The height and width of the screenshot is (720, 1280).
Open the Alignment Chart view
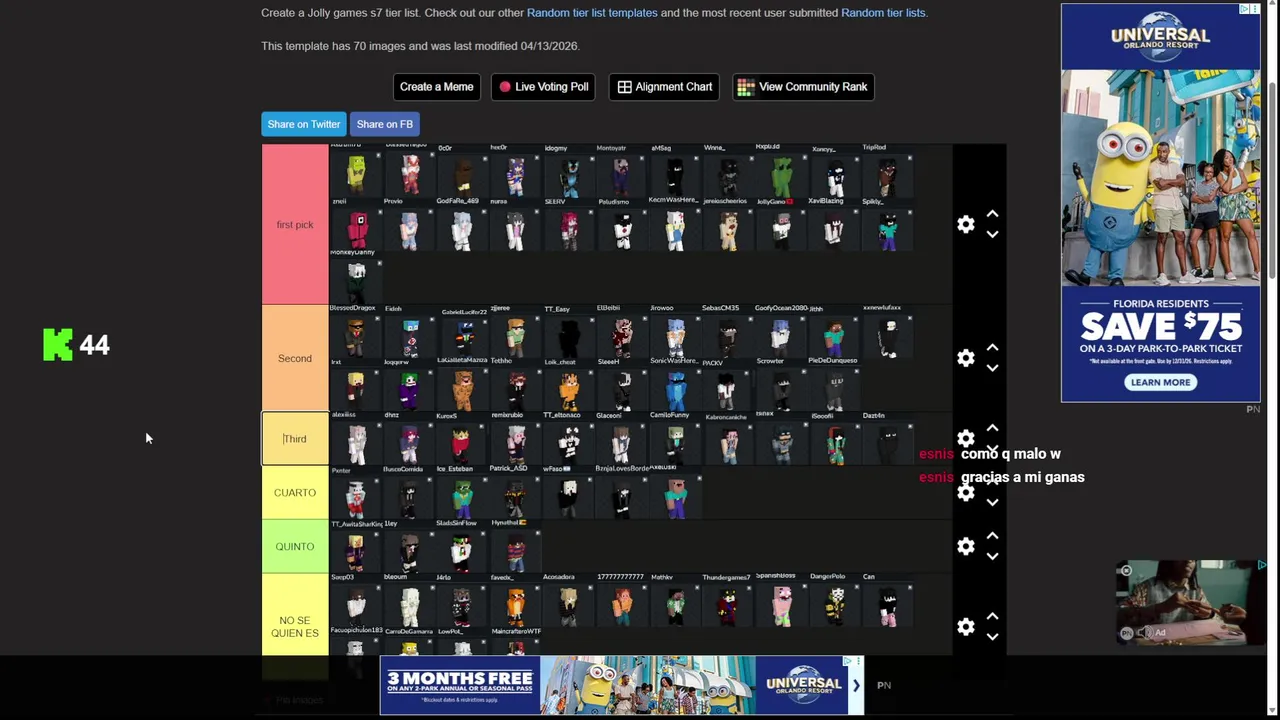(x=664, y=87)
